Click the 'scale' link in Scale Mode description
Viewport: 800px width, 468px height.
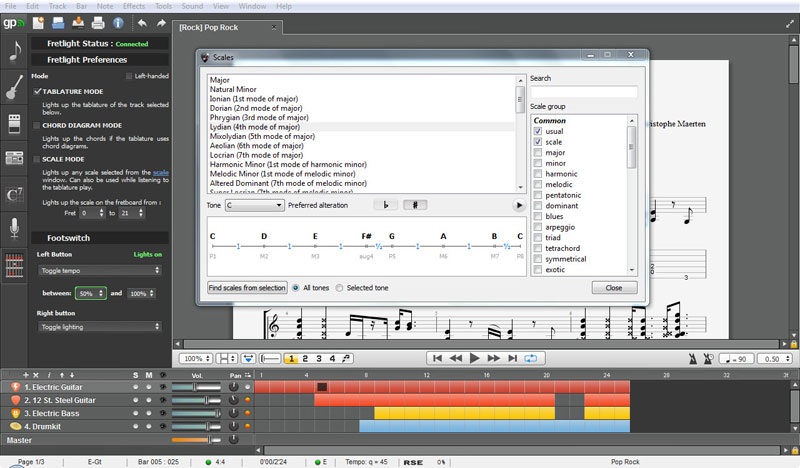coord(160,173)
